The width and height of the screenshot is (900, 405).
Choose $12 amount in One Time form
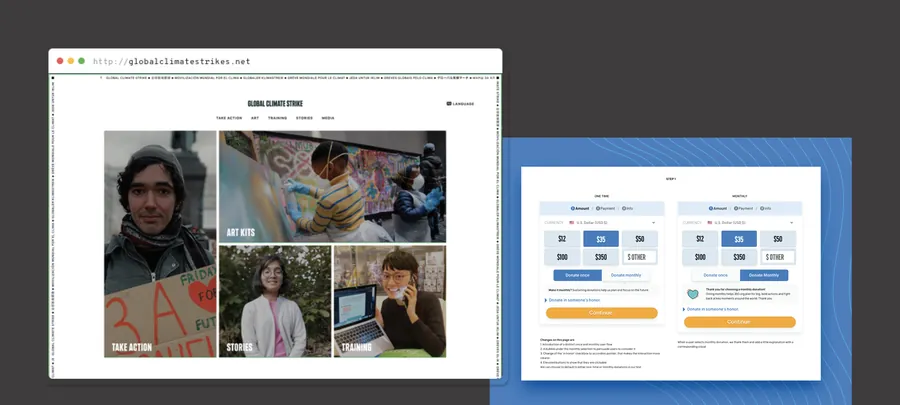coord(562,239)
